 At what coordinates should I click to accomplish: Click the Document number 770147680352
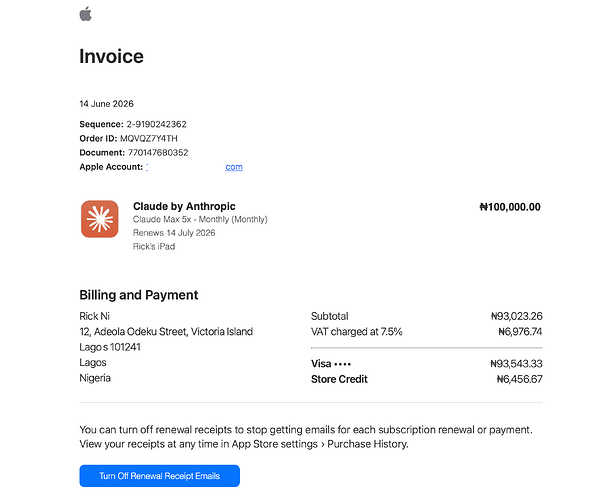[x=158, y=152]
